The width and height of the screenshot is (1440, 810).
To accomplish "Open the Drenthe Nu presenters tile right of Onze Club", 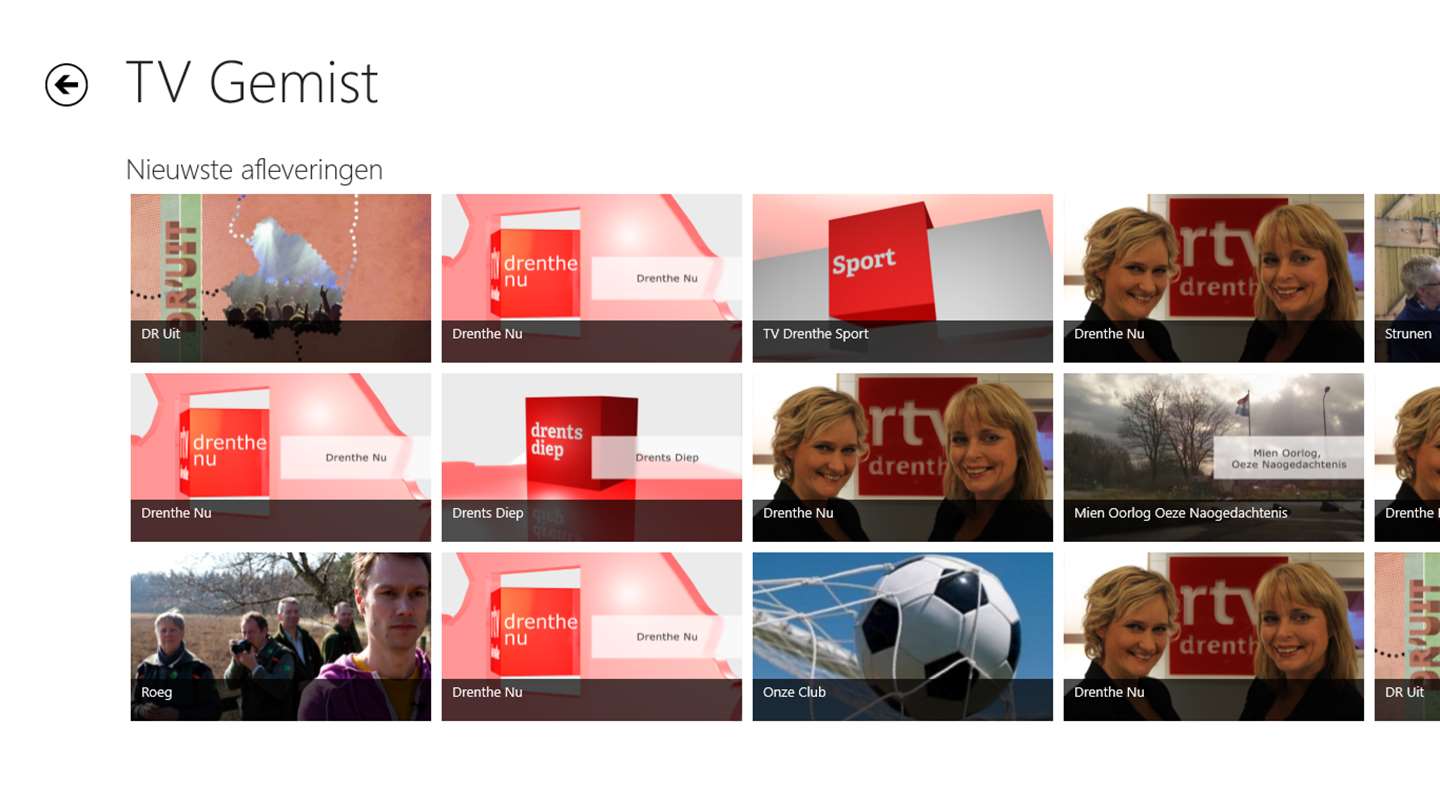I will point(1214,637).
